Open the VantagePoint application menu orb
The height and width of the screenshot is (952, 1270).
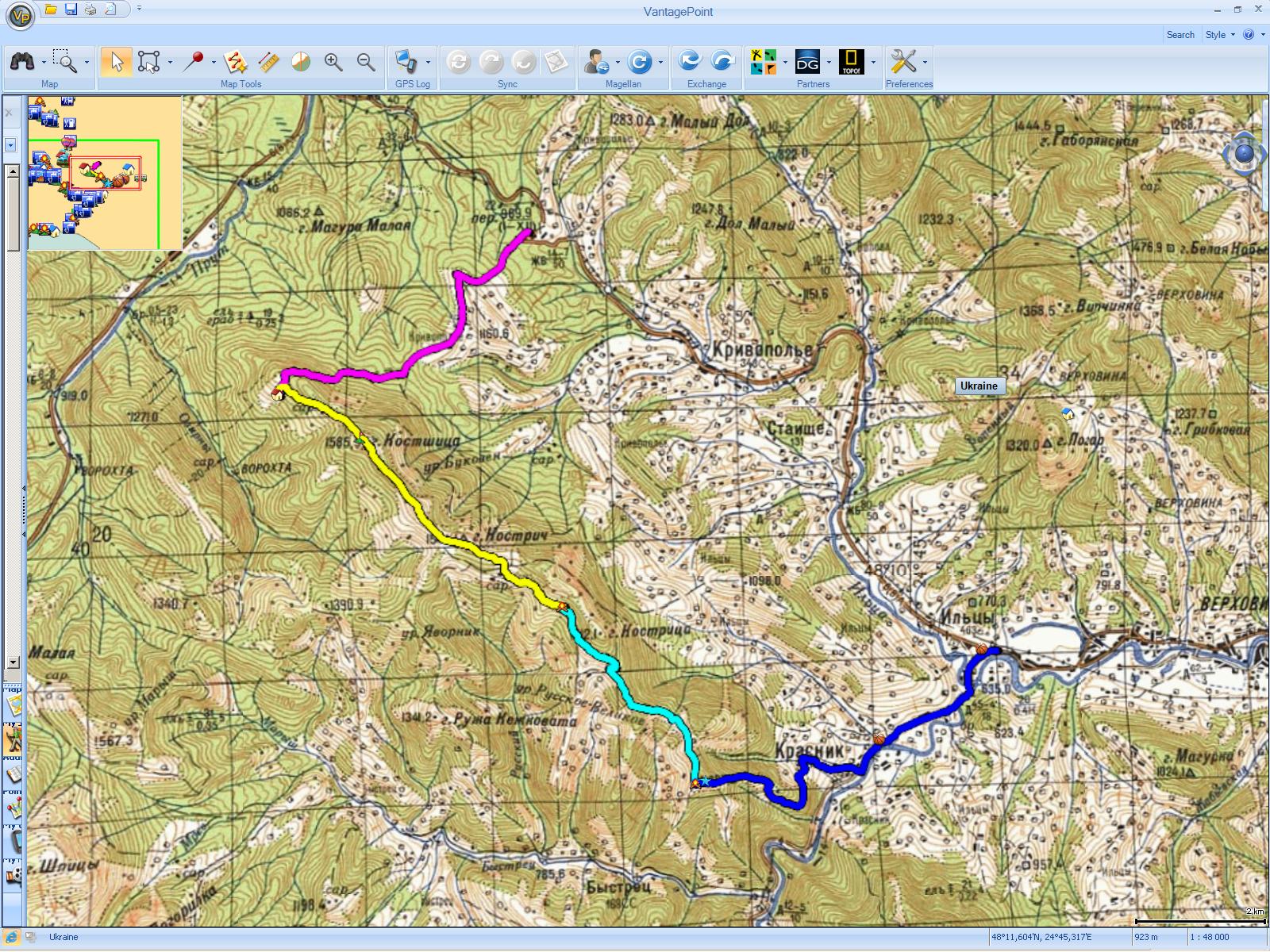click(x=20, y=15)
